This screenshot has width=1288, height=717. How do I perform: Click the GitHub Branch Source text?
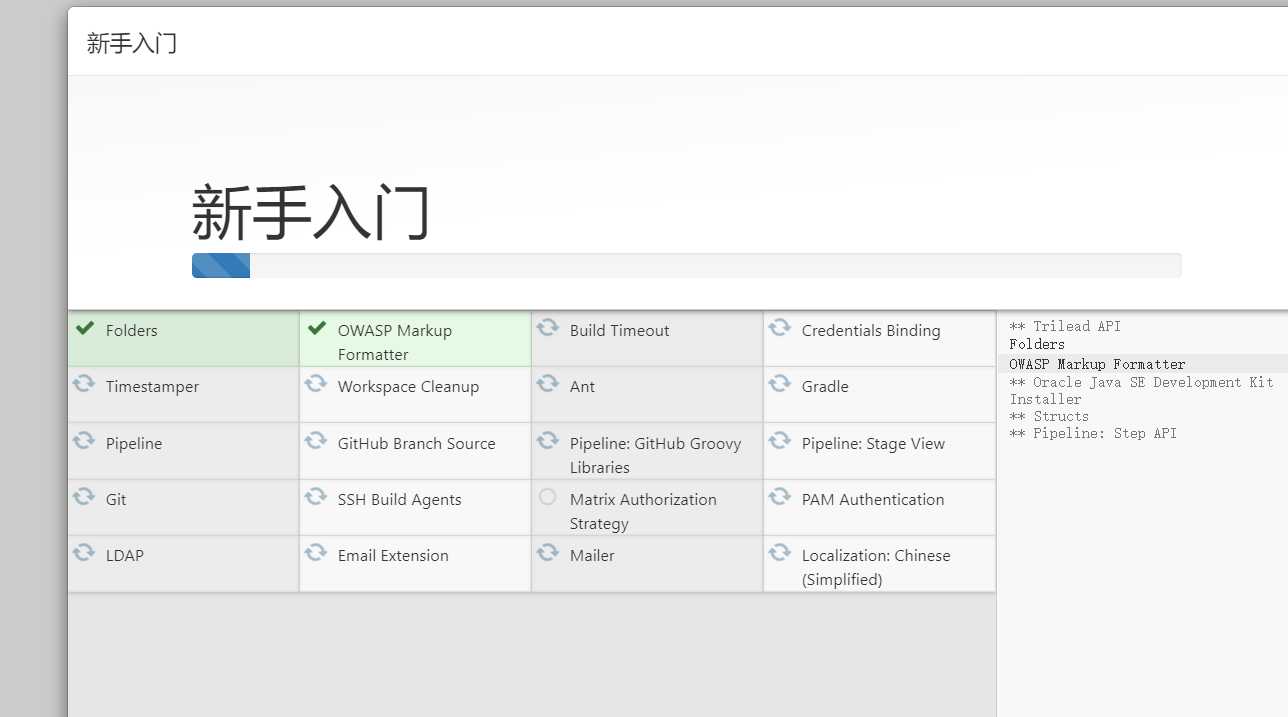coord(417,444)
